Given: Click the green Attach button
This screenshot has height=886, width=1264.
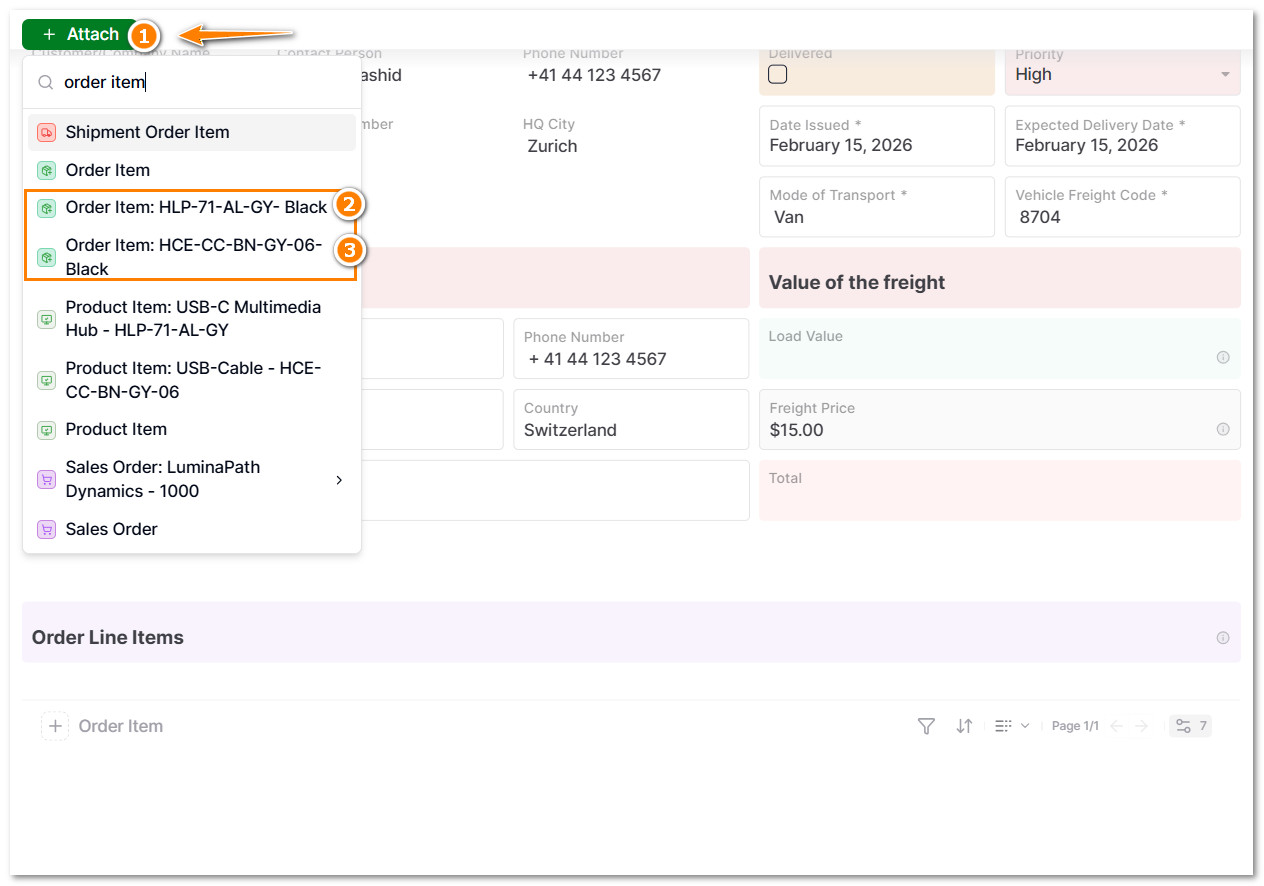Looking at the screenshot, I should click(81, 35).
